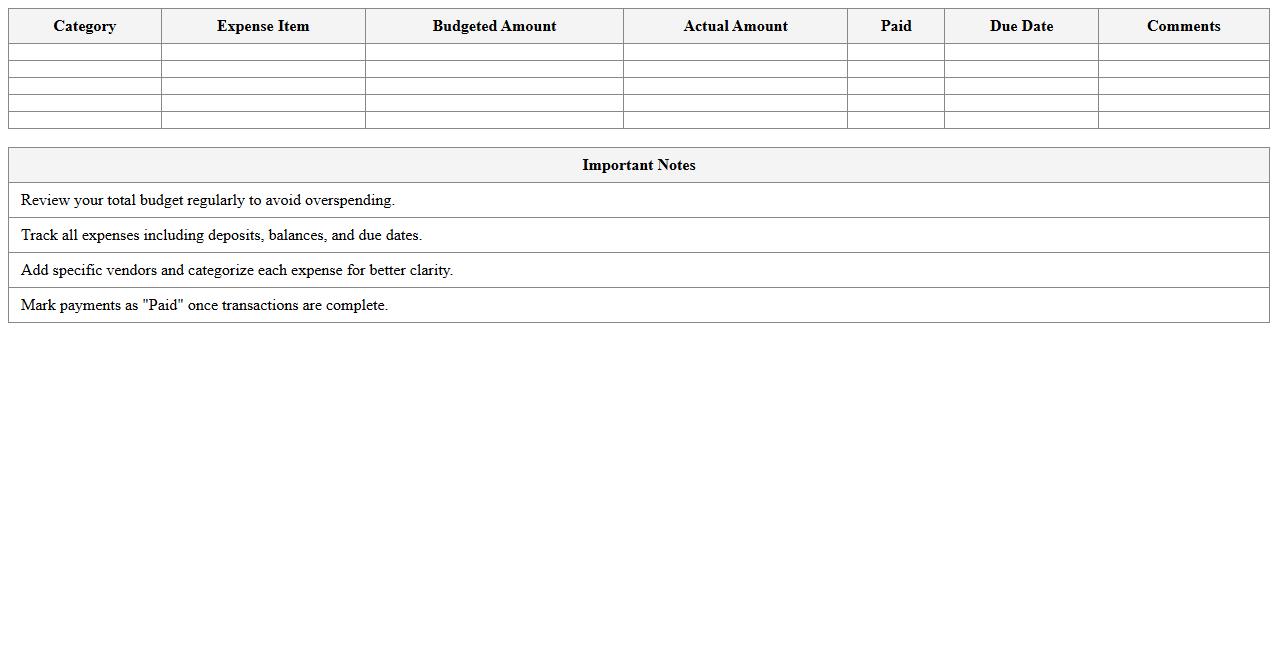The height and width of the screenshot is (650, 1278).
Task: Click first empty cell under Budgeted Amount
Action: (494, 52)
